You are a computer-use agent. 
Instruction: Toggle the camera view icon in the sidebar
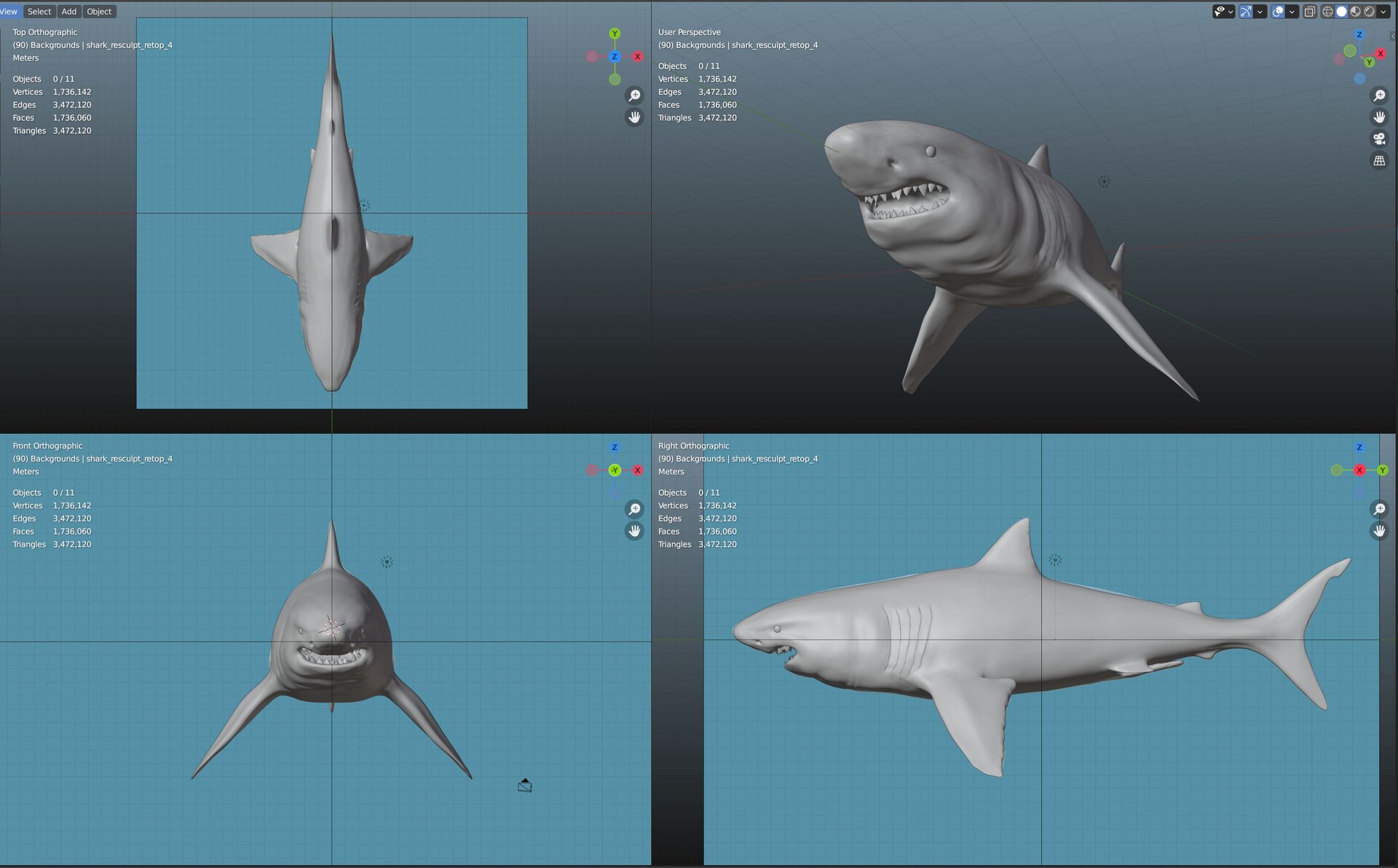[x=1380, y=138]
